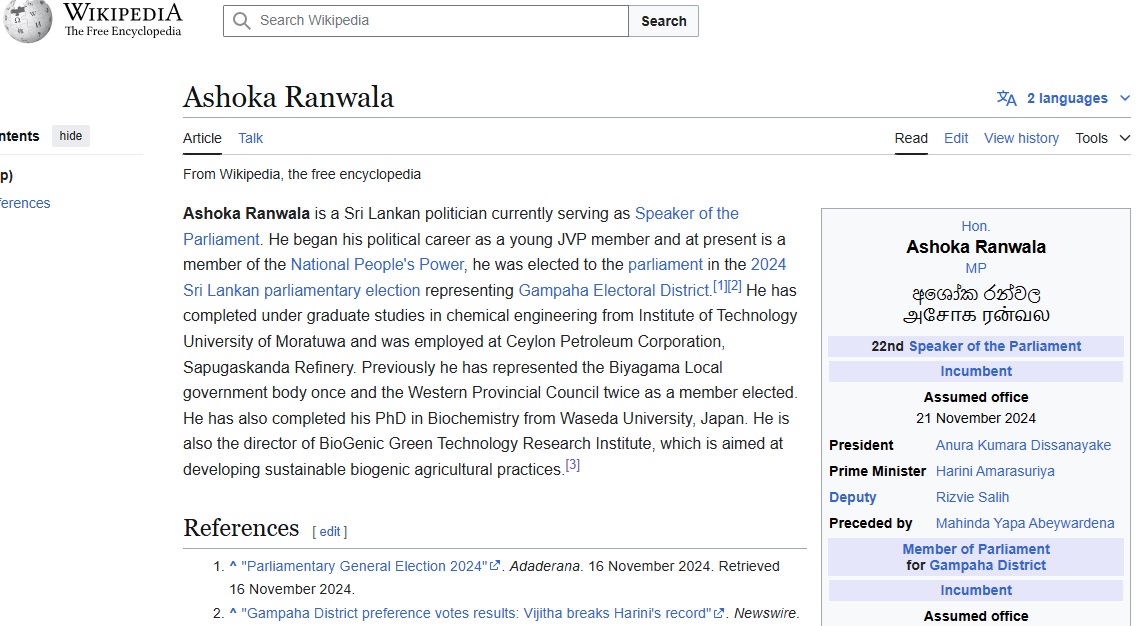Select the magnifying glass icon in search bar
This screenshot has height=626, width=1139.
pyautogui.click(x=241, y=20)
